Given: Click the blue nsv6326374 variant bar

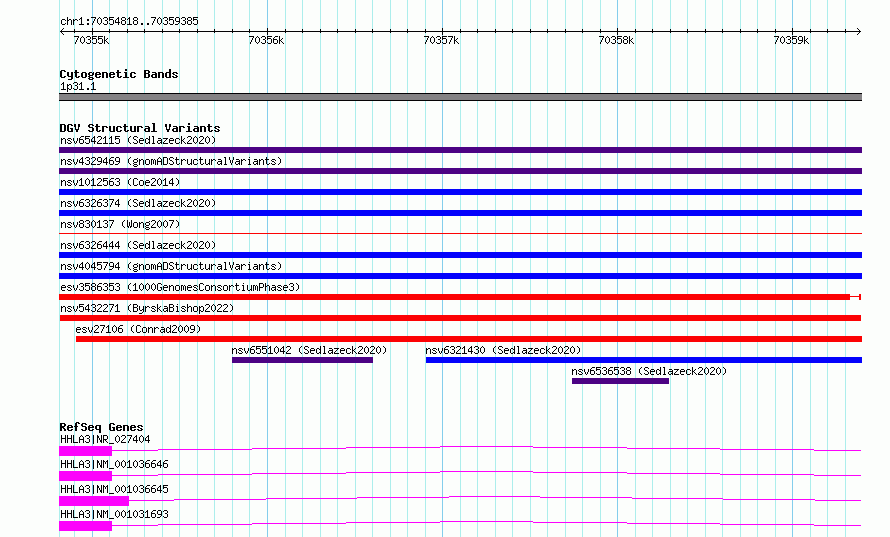Looking at the screenshot, I should pyautogui.click(x=460, y=213).
